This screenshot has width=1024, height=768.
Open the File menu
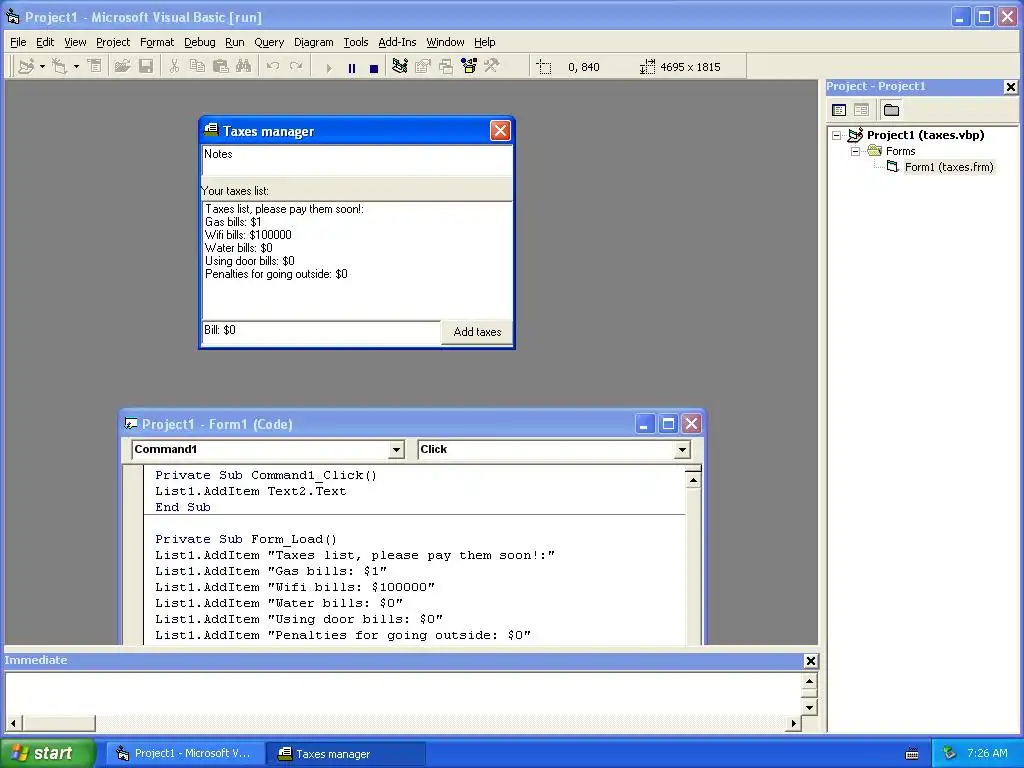(x=18, y=42)
